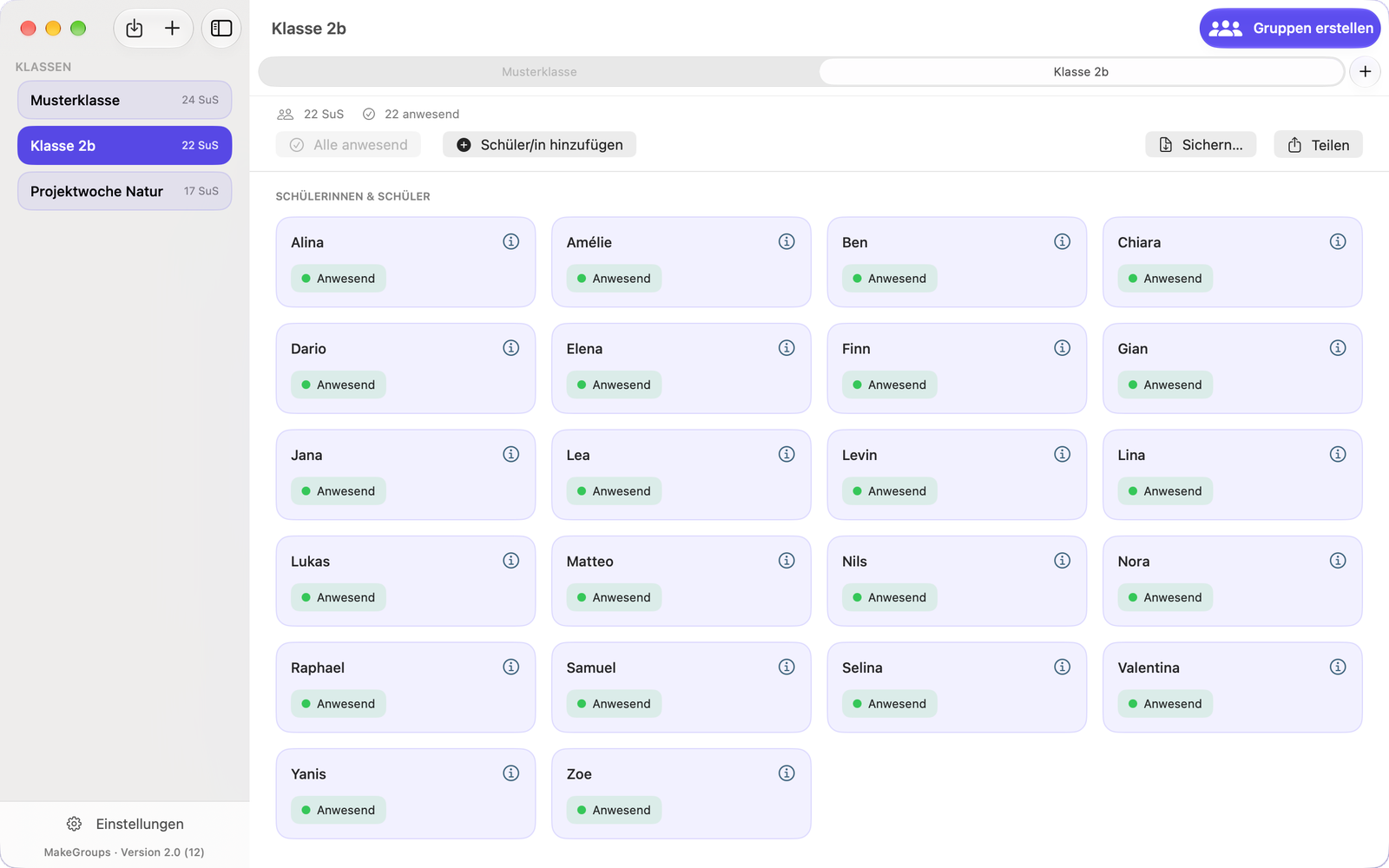Image resolution: width=1389 pixels, height=868 pixels.
Task: Add a new tab with plus button
Action: [1366, 72]
